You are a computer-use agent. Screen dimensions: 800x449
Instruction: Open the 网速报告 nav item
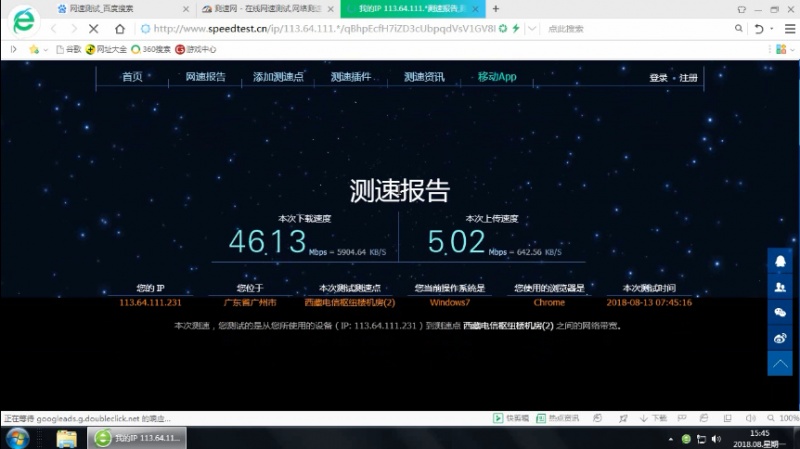205,77
